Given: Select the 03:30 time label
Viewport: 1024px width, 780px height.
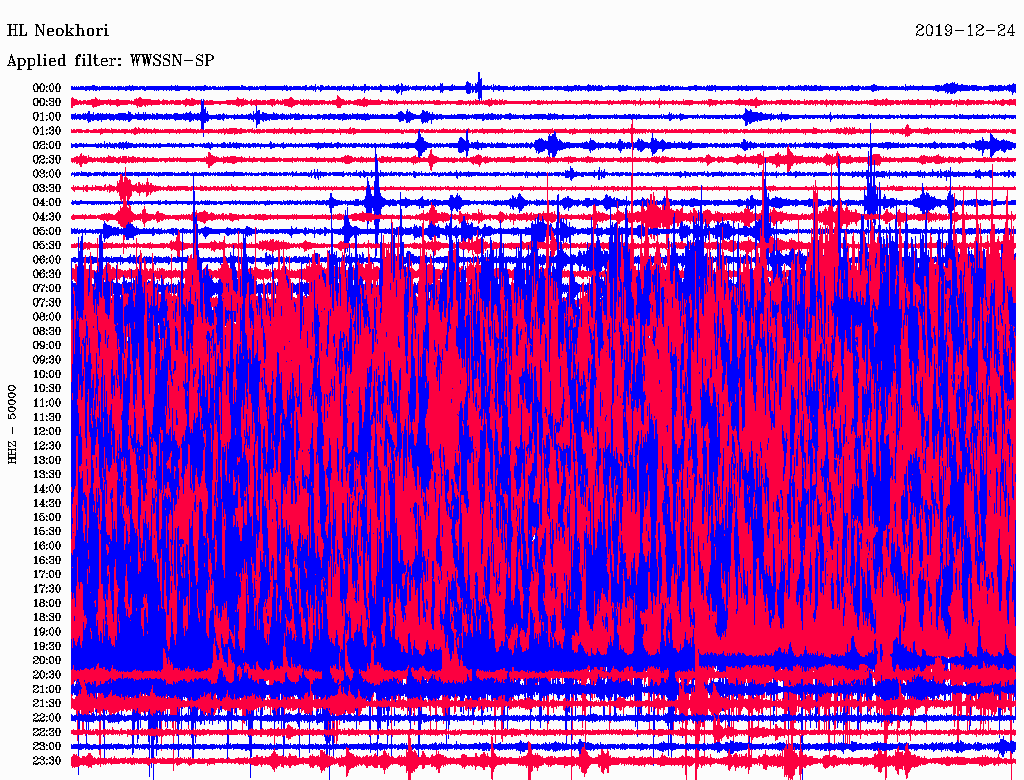Looking at the screenshot, I should (47, 188).
